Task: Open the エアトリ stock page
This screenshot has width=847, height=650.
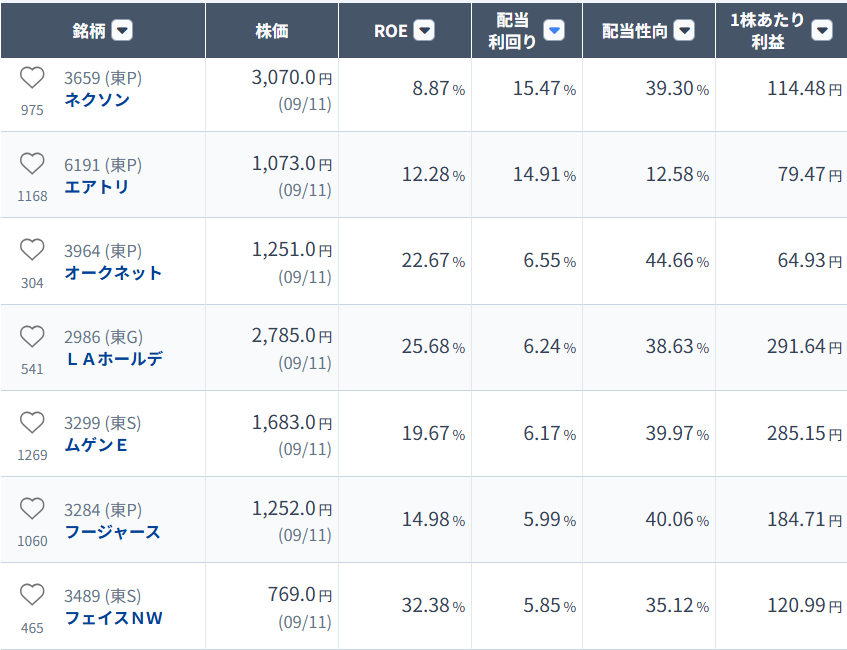Action: (97, 187)
